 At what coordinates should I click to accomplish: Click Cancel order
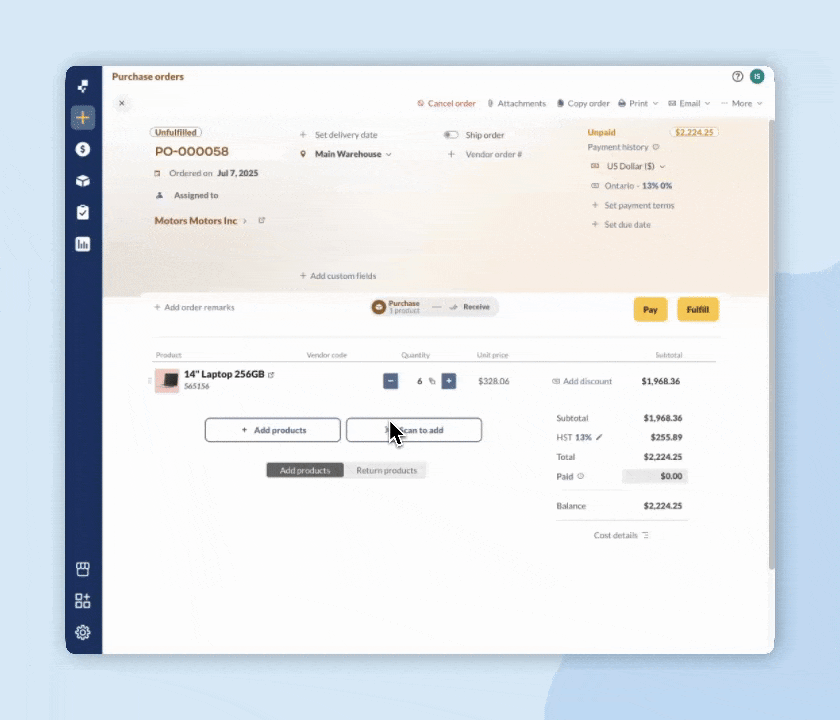tap(446, 103)
